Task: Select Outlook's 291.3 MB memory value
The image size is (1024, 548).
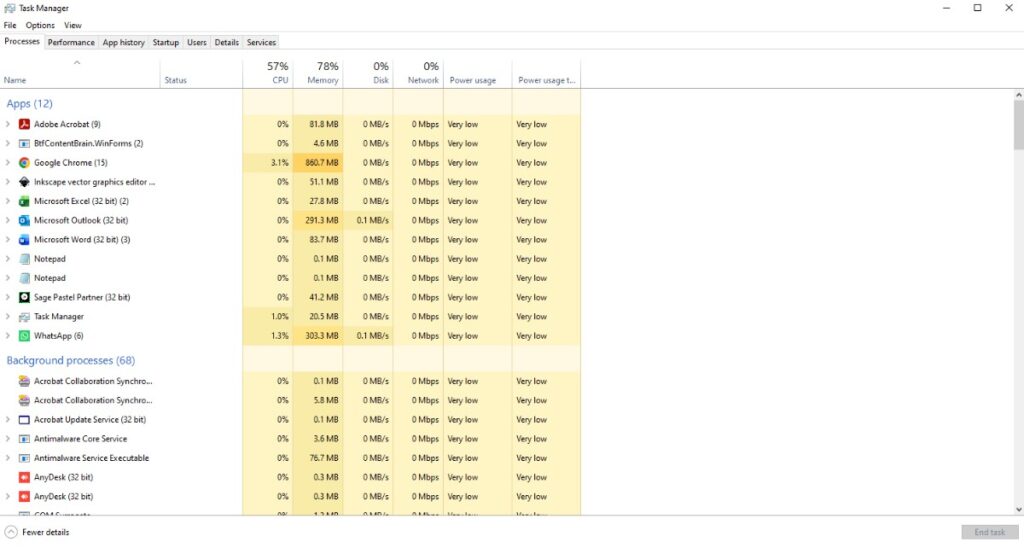Action: point(322,221)
